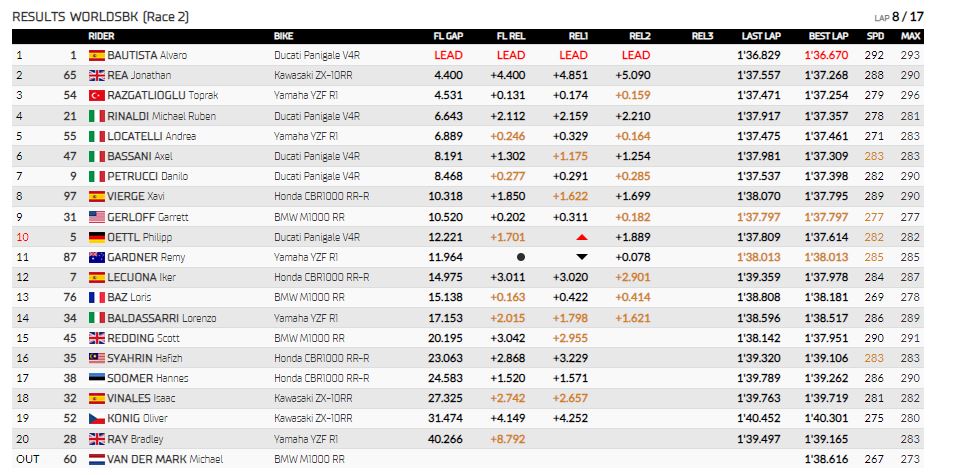
Task: Select the MAX speed column header
Action: (x=910, y=36)
